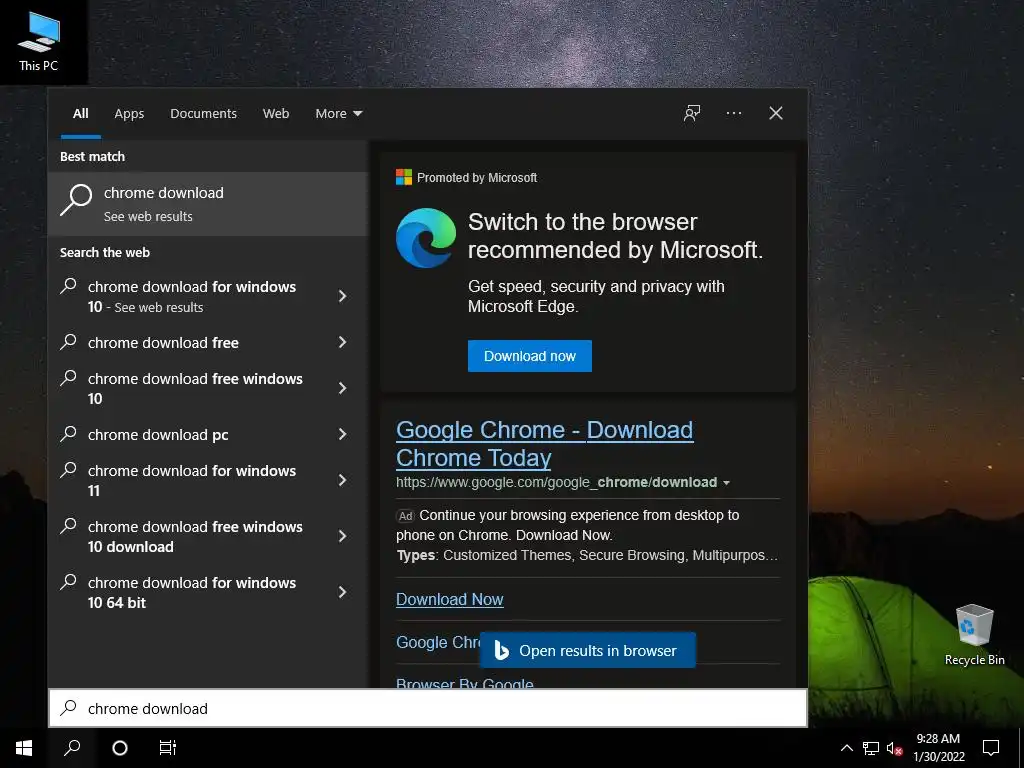The image size is (1024, 768).
Task: Click the Windows Start button
Action: click(x=24, y=748)
